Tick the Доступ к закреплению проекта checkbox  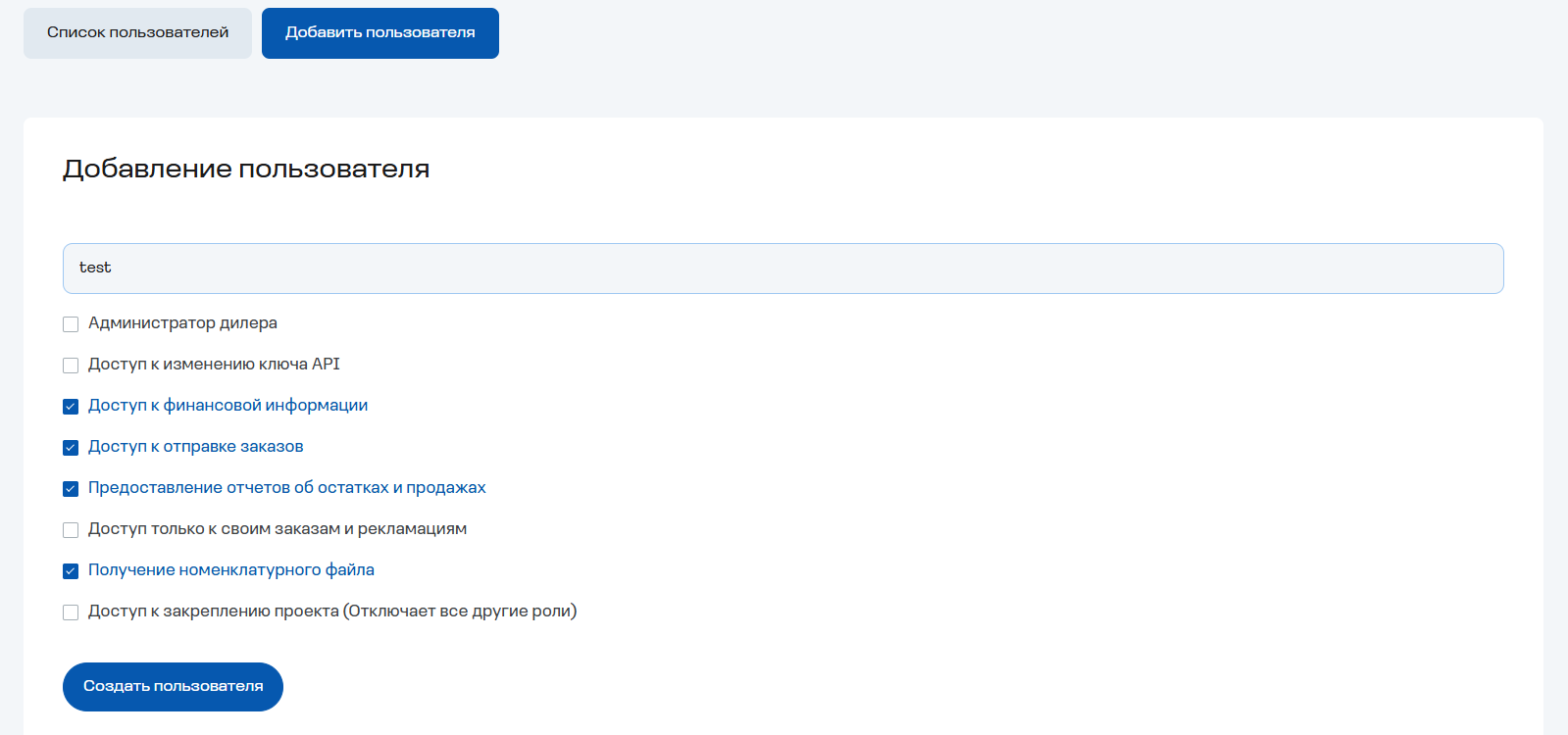point(71,612)
